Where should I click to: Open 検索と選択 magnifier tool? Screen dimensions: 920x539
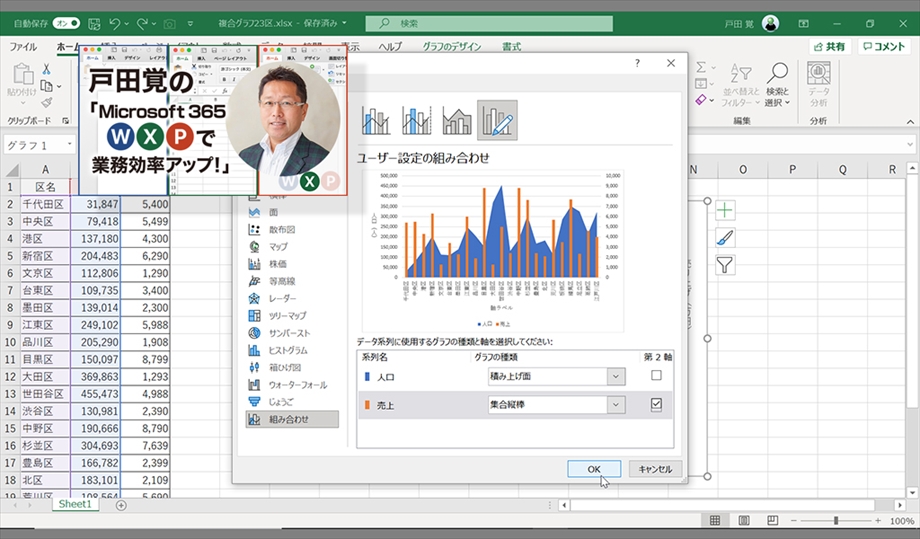point(777,85)
